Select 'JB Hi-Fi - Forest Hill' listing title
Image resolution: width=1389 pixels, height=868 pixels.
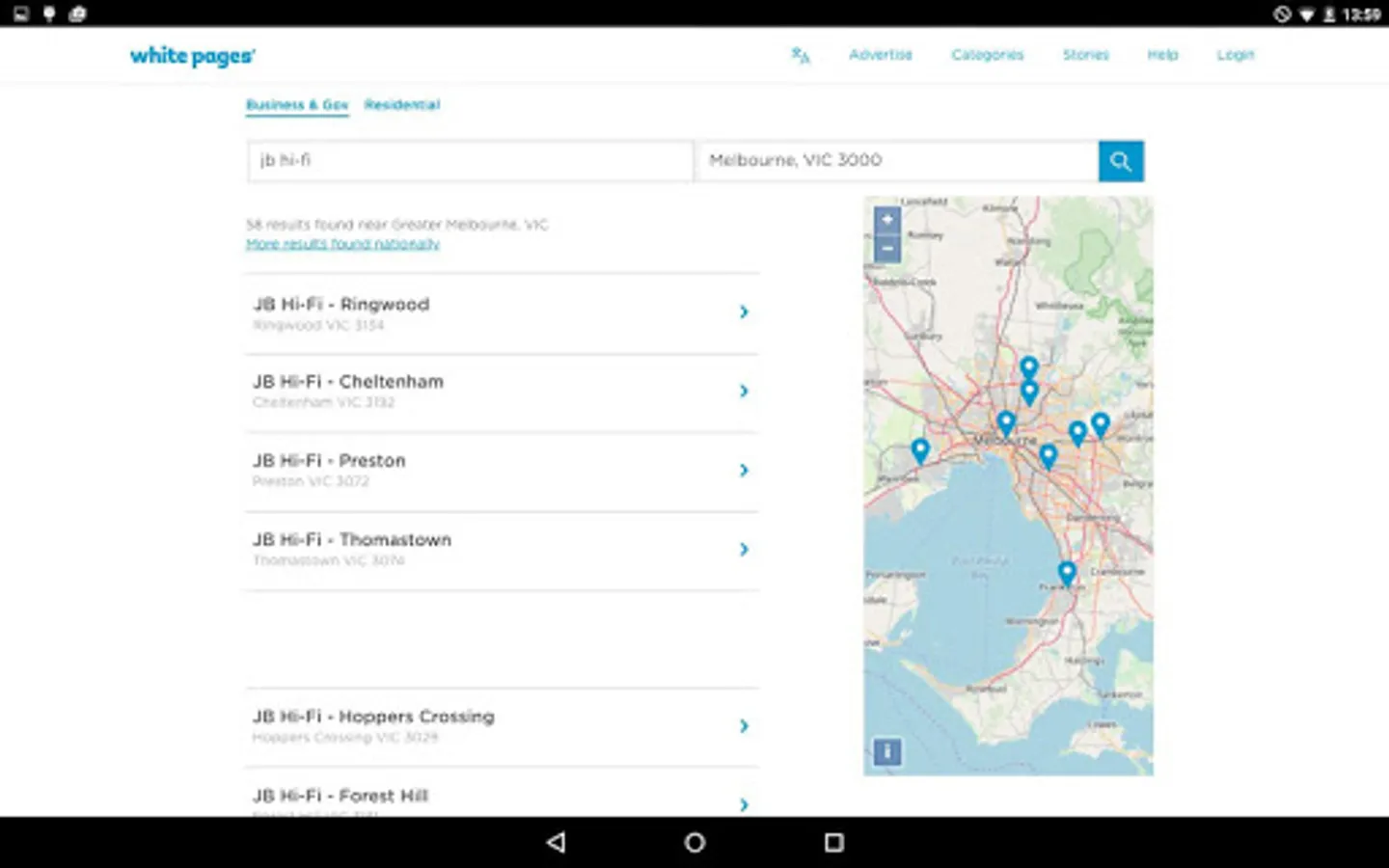click(340, 796)
